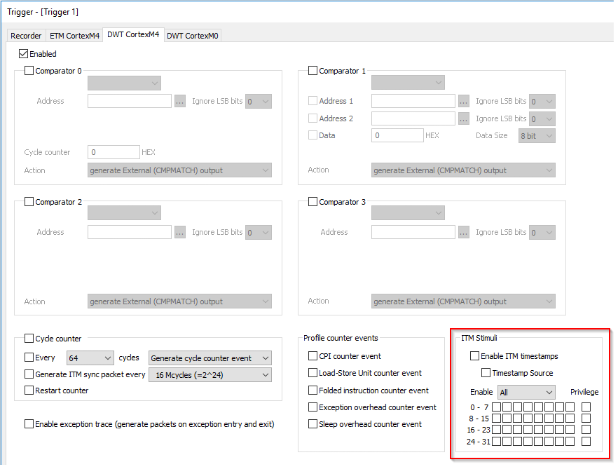616x465 pixels.
Task: Open the 64 cycles dropdown
Action: tap(87, 357)
